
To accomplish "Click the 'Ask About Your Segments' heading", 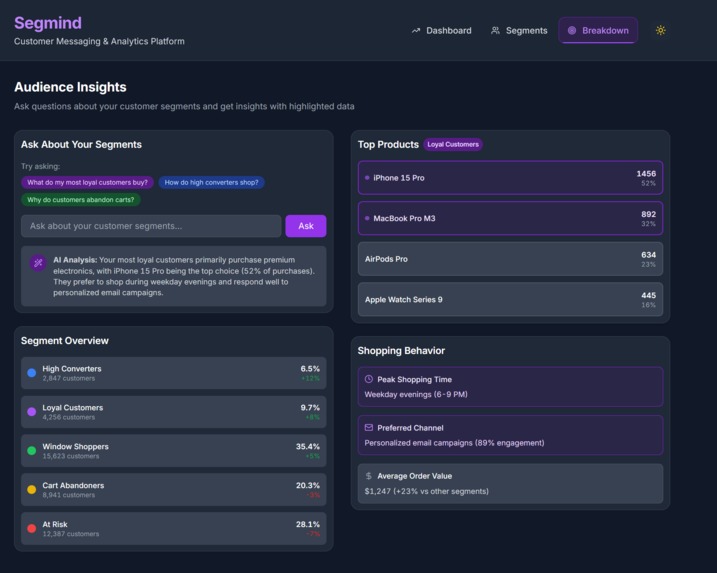I will (x=81, y=145).
